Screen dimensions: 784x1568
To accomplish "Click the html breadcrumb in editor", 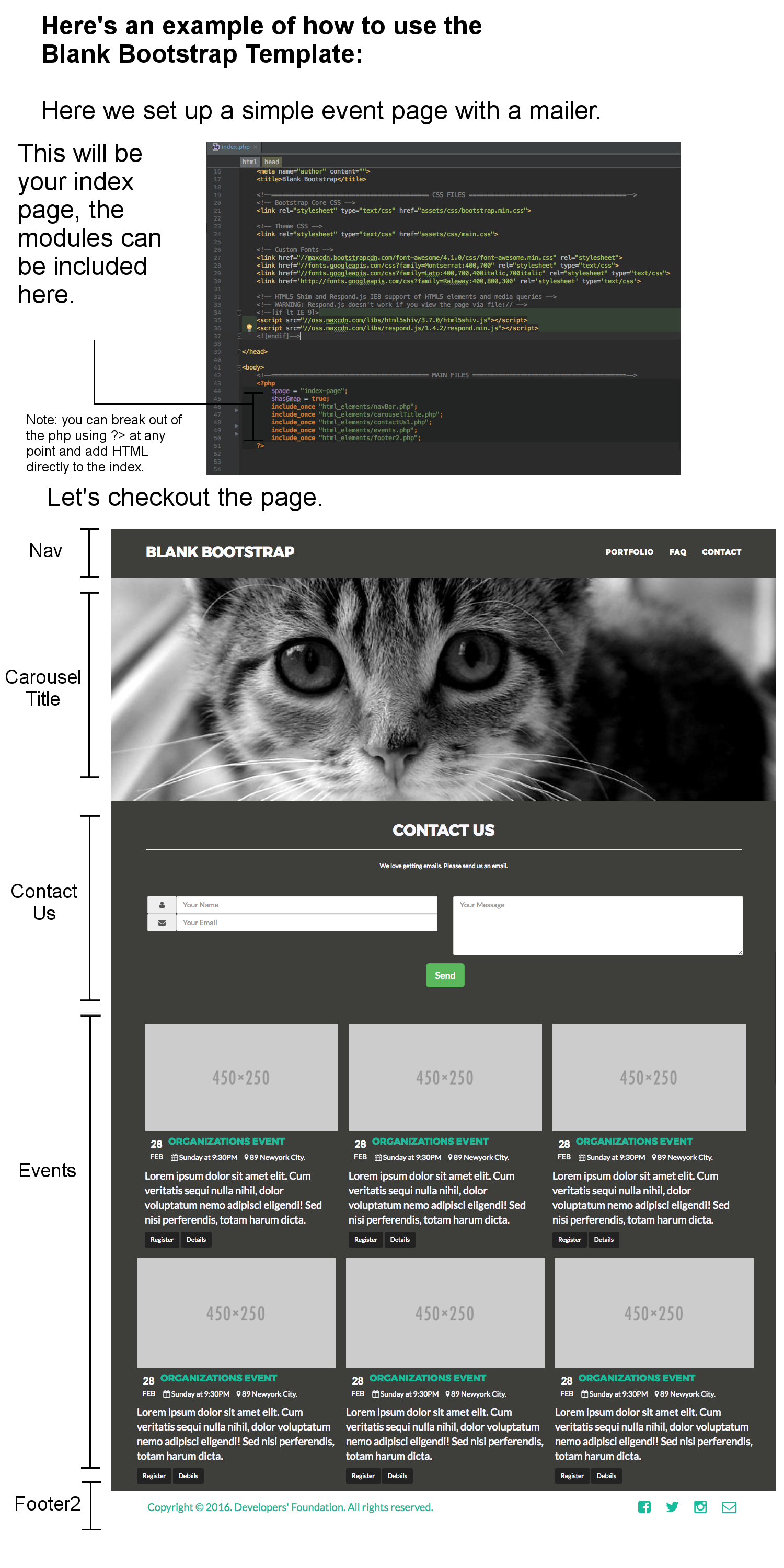I will 249,162.
